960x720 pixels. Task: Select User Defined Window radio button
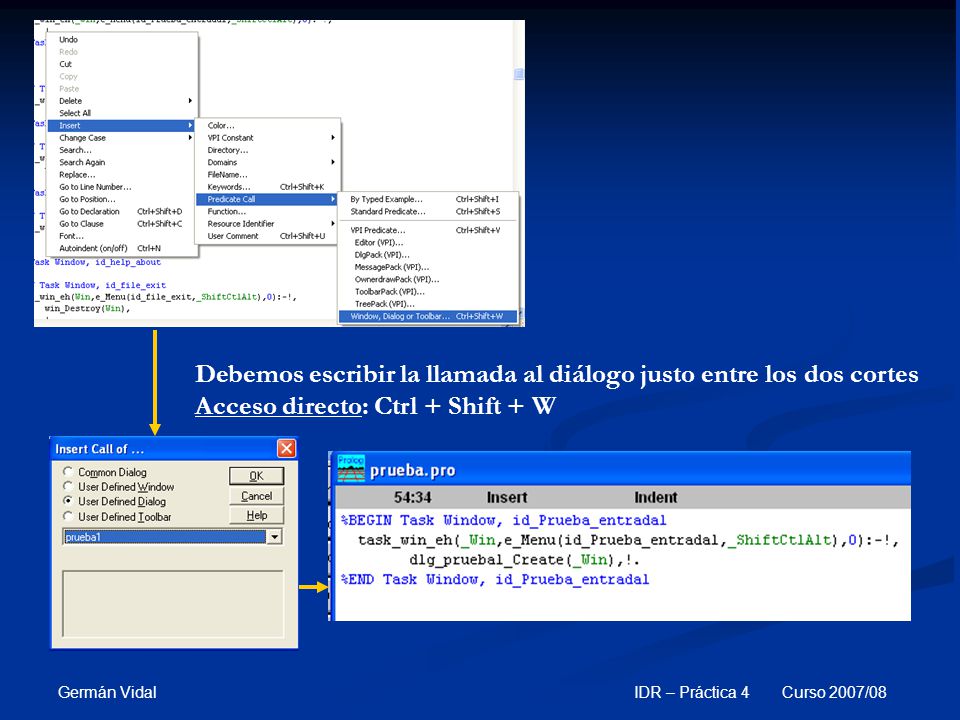(x=68, y=486)
